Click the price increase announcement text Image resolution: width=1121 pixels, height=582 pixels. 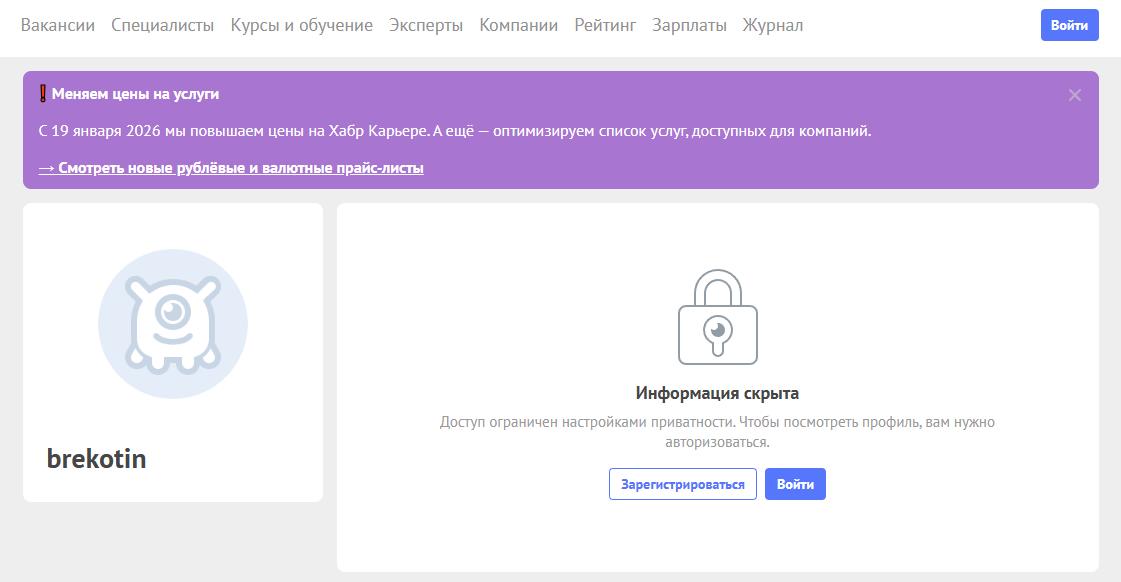point(455,131)
